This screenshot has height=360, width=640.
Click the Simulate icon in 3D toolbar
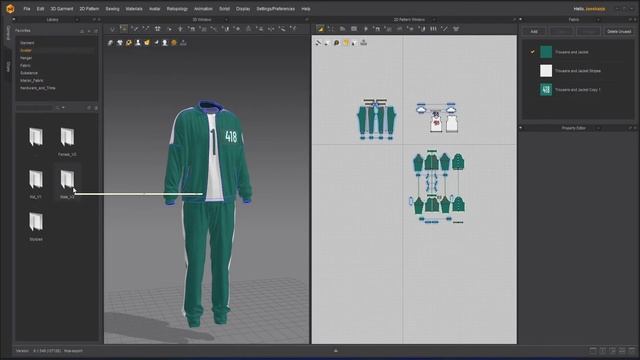[x=112, y=29]
